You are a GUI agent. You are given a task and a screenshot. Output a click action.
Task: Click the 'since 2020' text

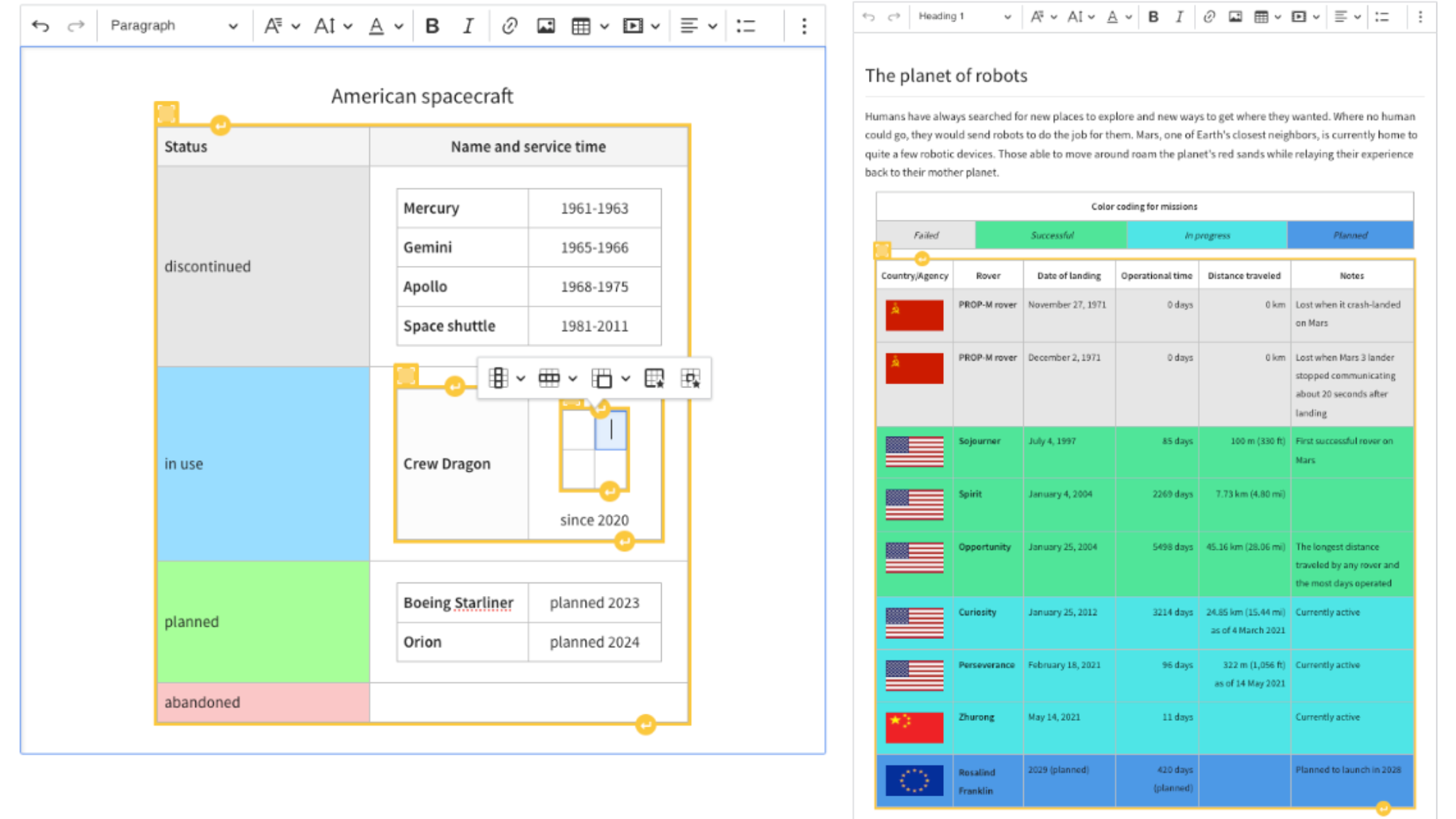(x=594, y=520)
